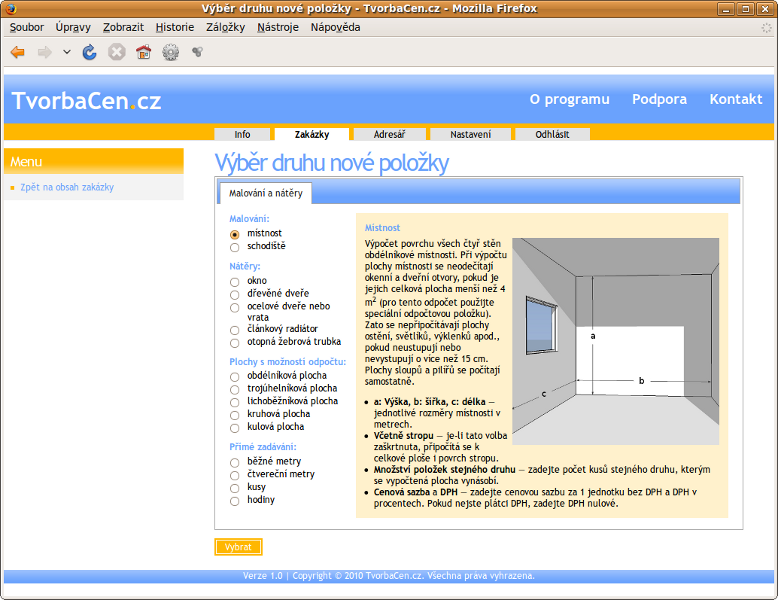Open the Kontakt link
The image size is (778, 600).
pos(736,99)
